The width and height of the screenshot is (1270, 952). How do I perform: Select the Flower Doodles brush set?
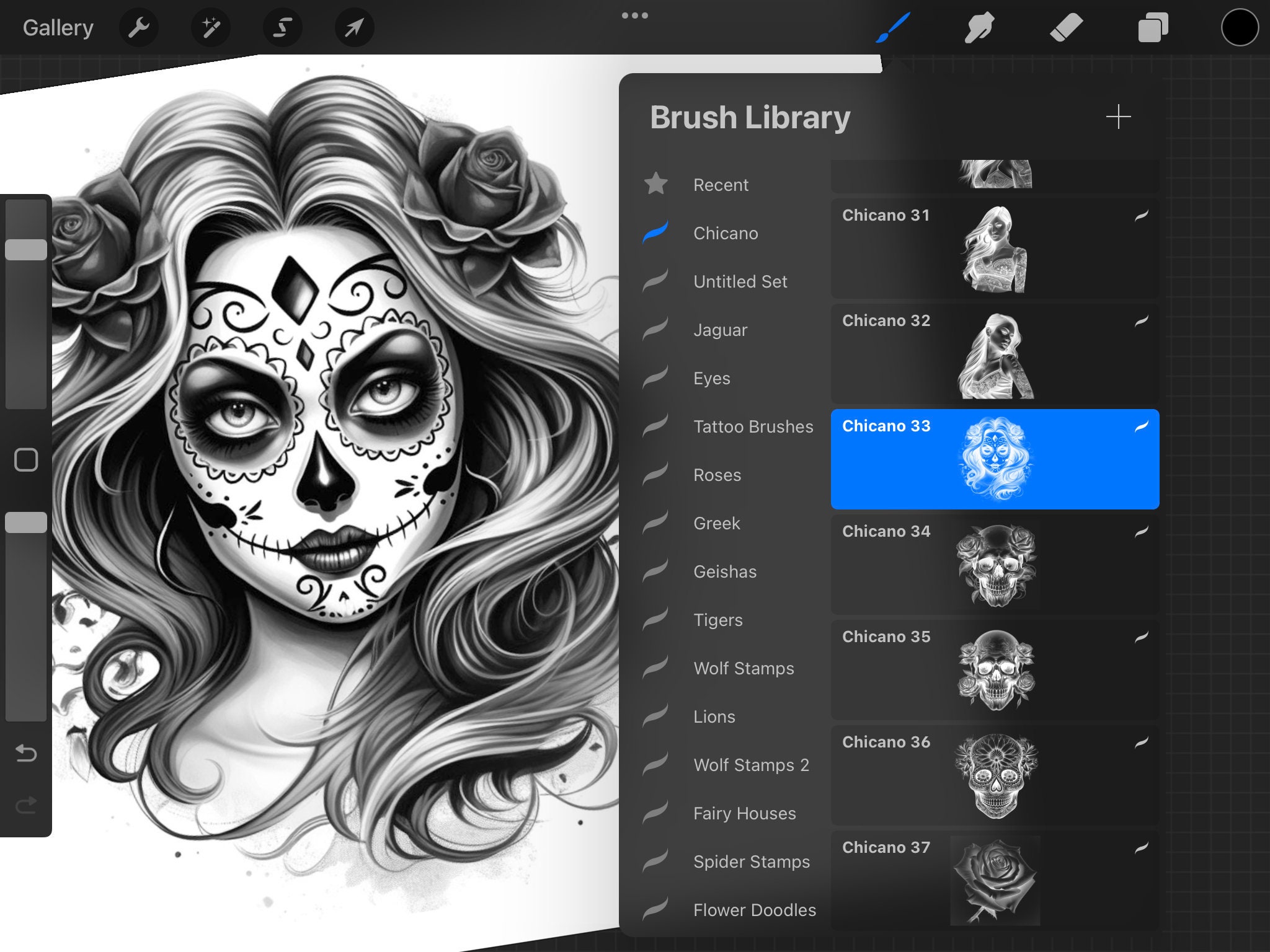(x=755, y=910)
